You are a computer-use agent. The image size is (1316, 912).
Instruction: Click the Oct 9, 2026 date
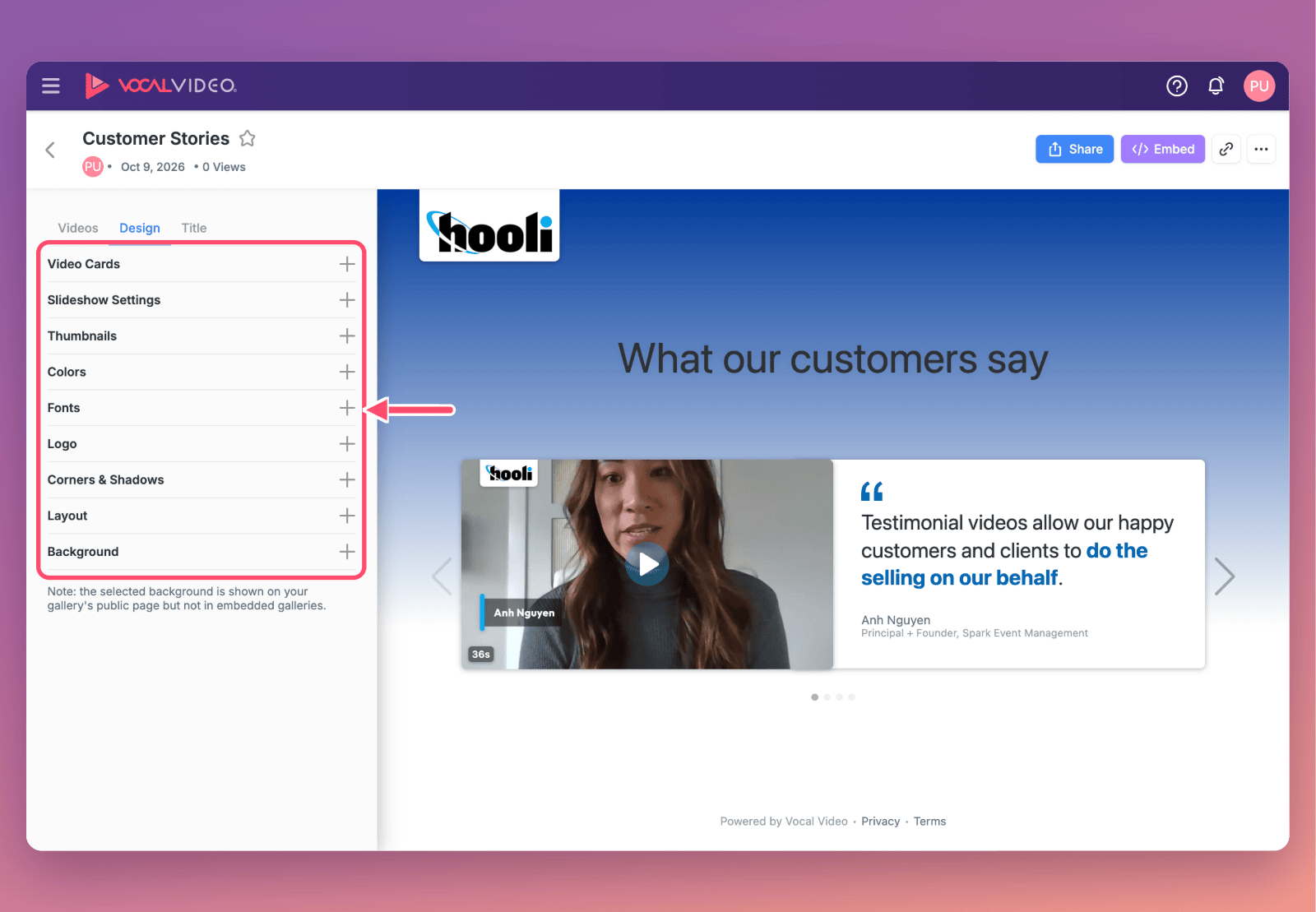[153, 167]
